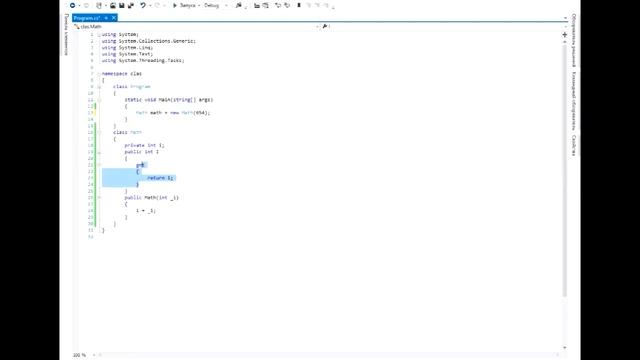
Task: Click the scroll down arrow of editor scrollbar
Action: (565, 348)
